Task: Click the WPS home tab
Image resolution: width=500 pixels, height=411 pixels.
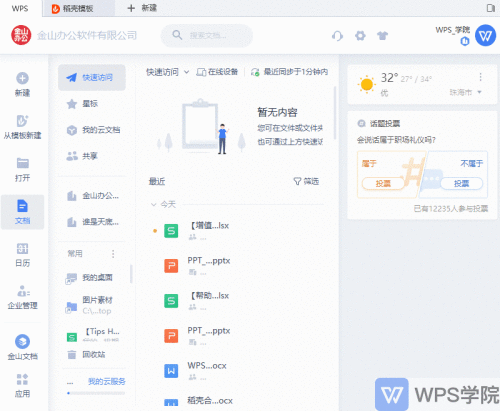Action: pyautogui.click(x=20, y=8)
